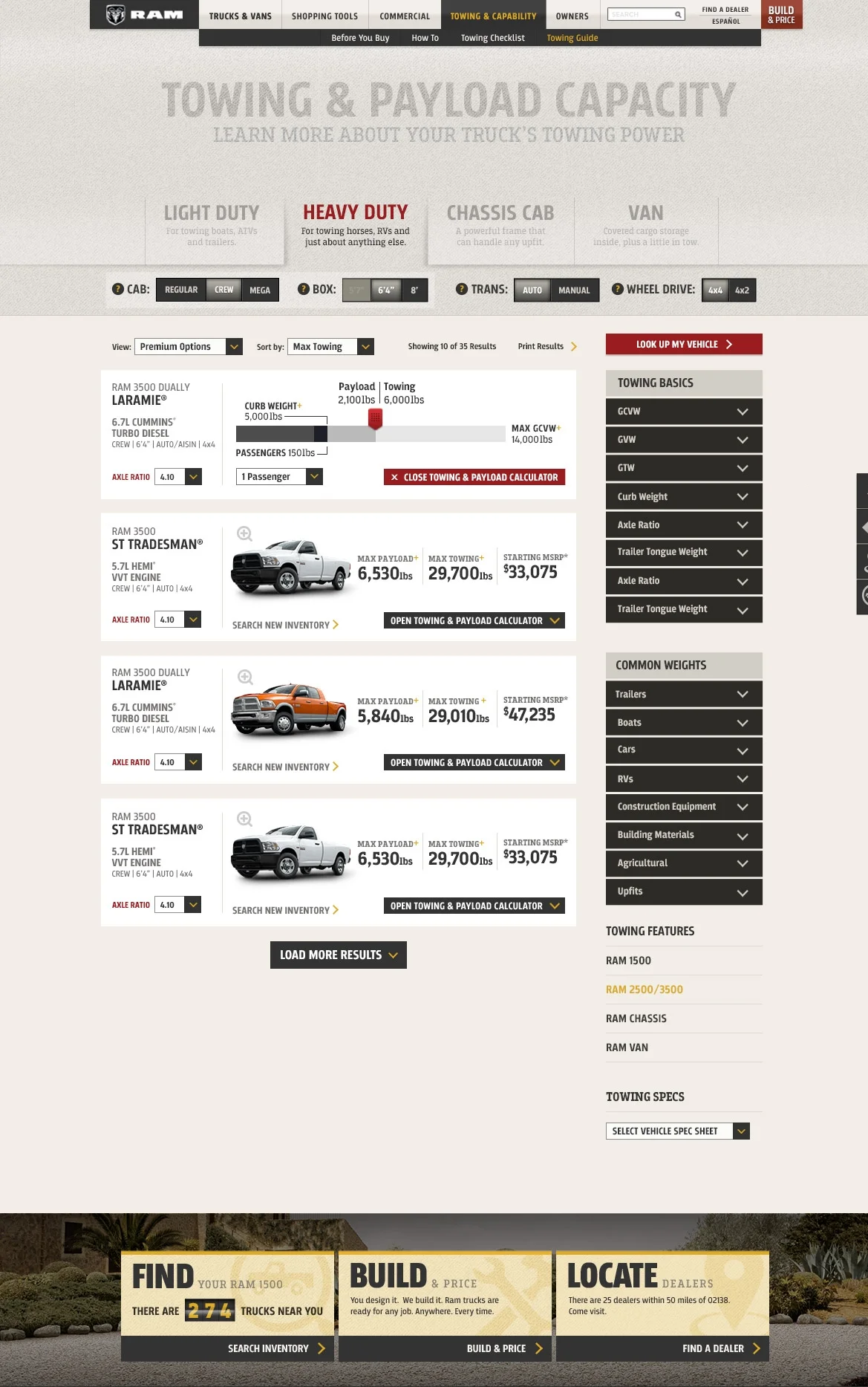Click the search magnifier icon
Viewport: 868px width, 1387px height.
pyautogui.click(x=678, y=14)
